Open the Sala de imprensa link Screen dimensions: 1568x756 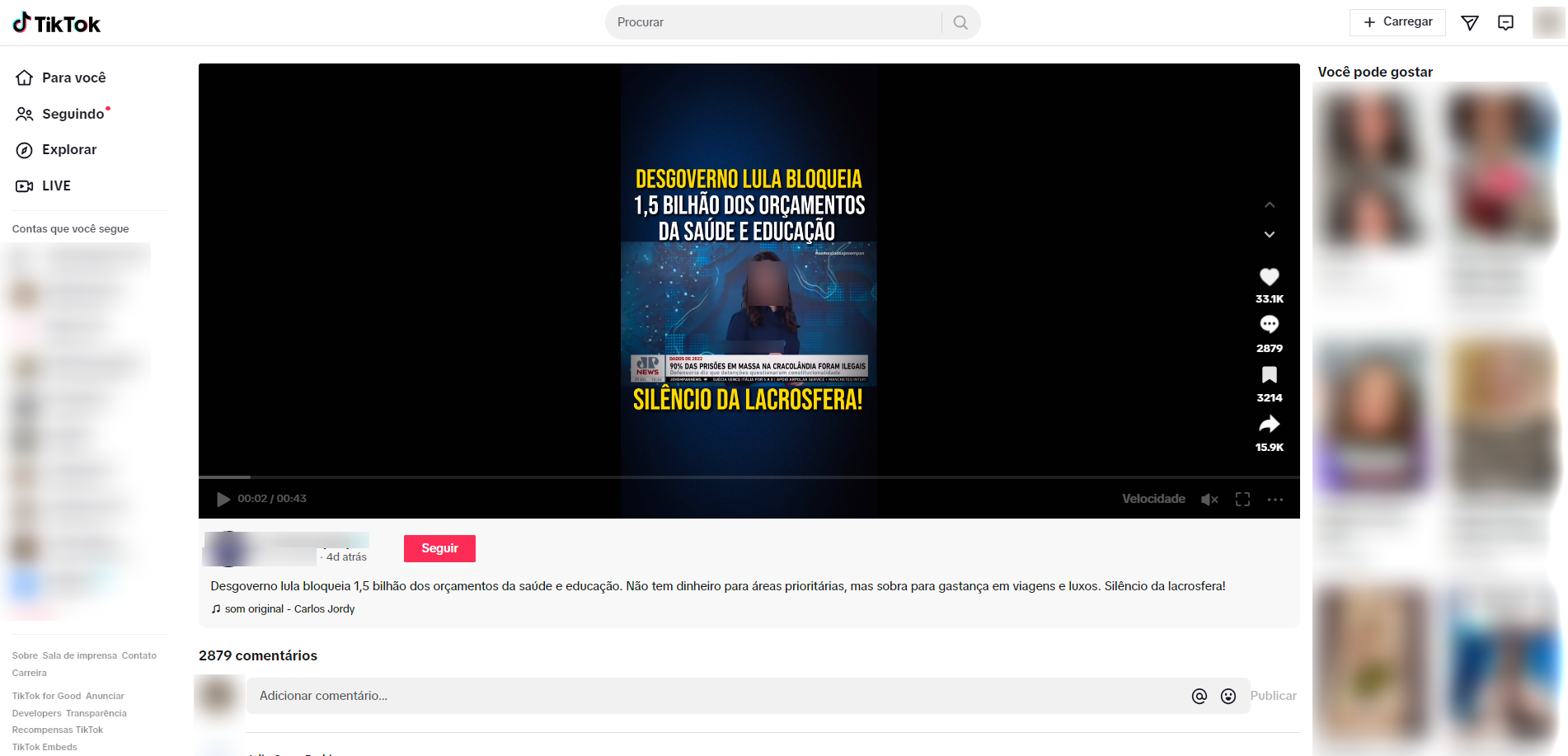point(80,656)
